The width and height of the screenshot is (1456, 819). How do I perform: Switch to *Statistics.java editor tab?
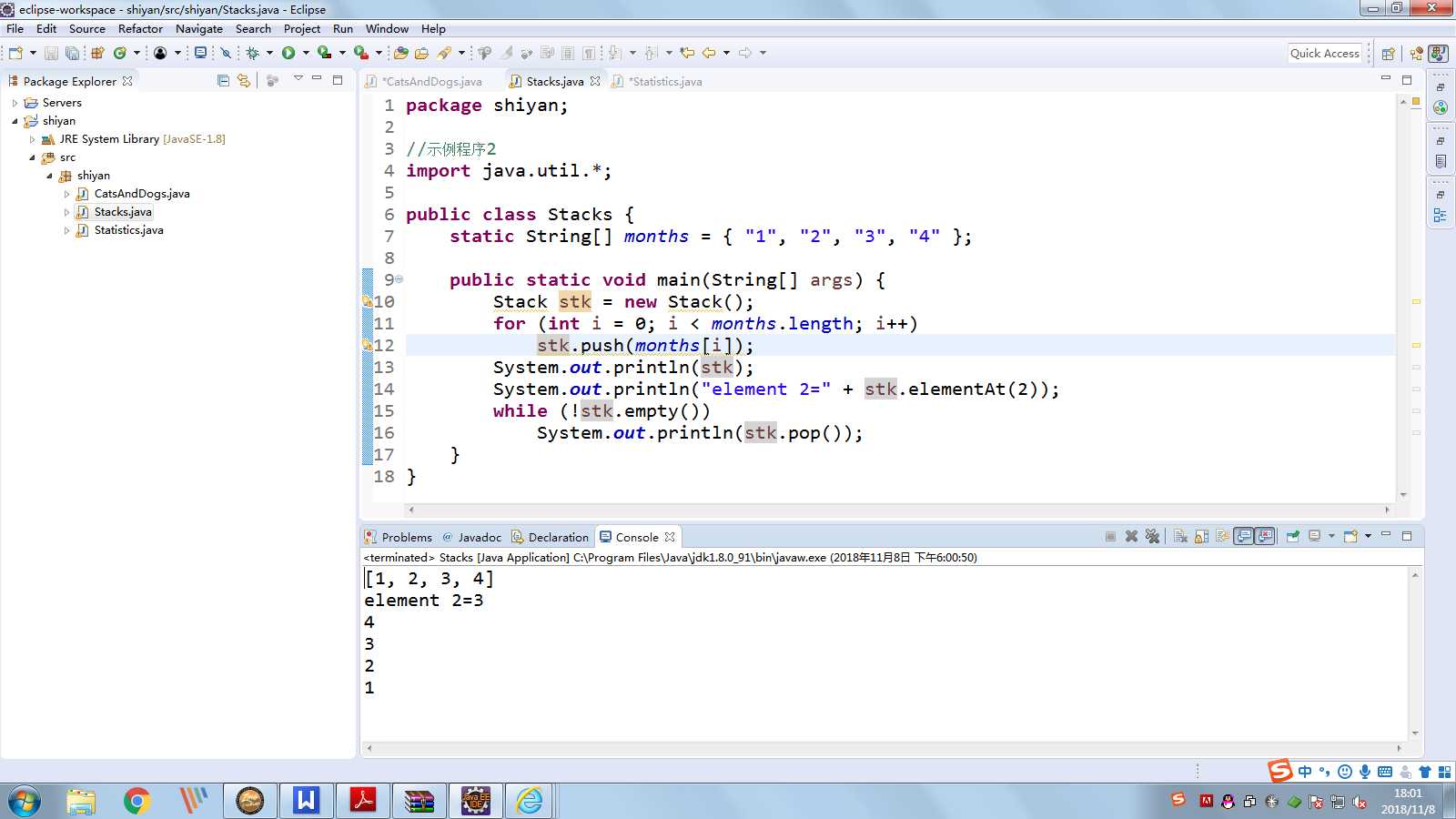point(666,81)
